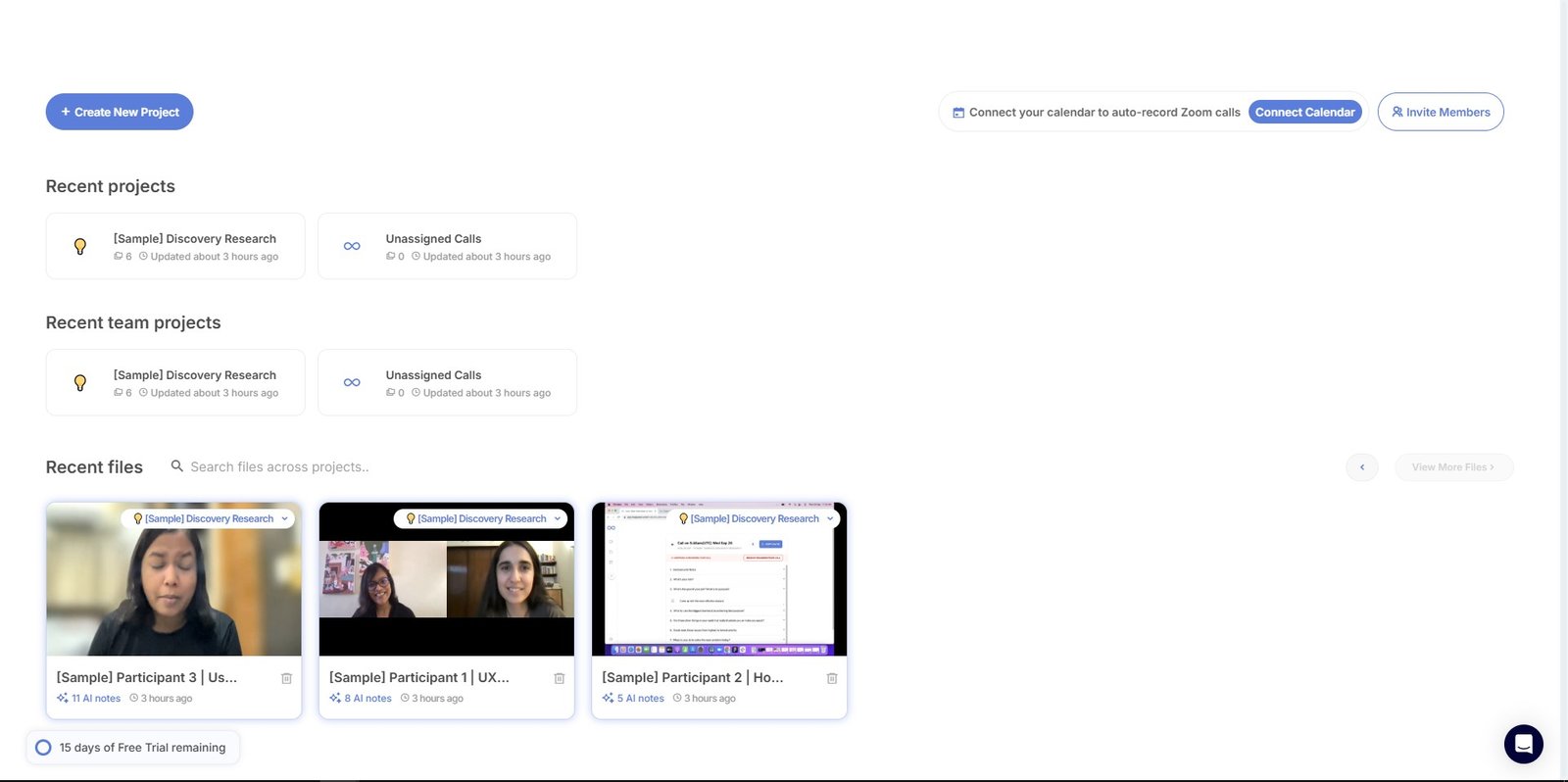This screenshot has width=1568, height=782.
Task: Open project dropdown on Participant 1 thumbnail
Action: [558, 518]
